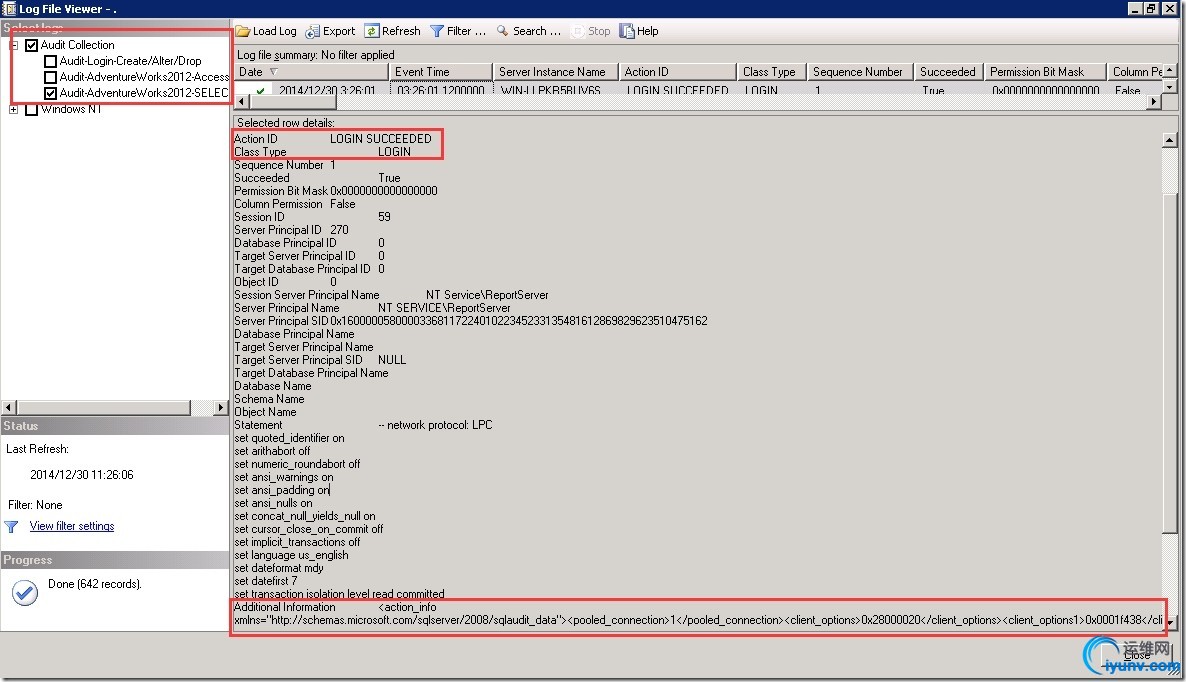Click the Date column sort arrow
Image resolution: width=1186 pixels, height=682 pixels.
[274, 72]
